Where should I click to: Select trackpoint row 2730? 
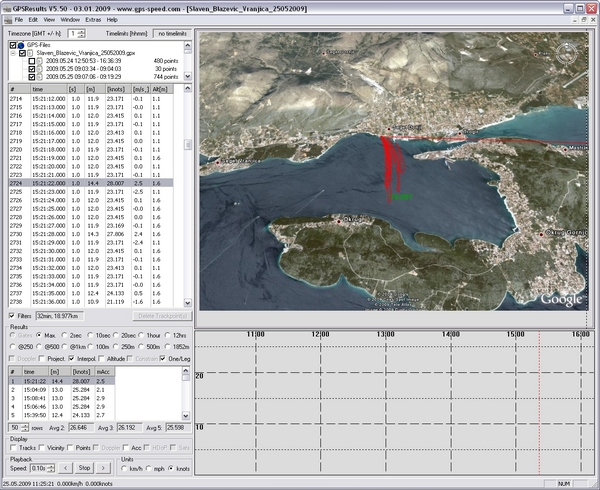[91, 234]
